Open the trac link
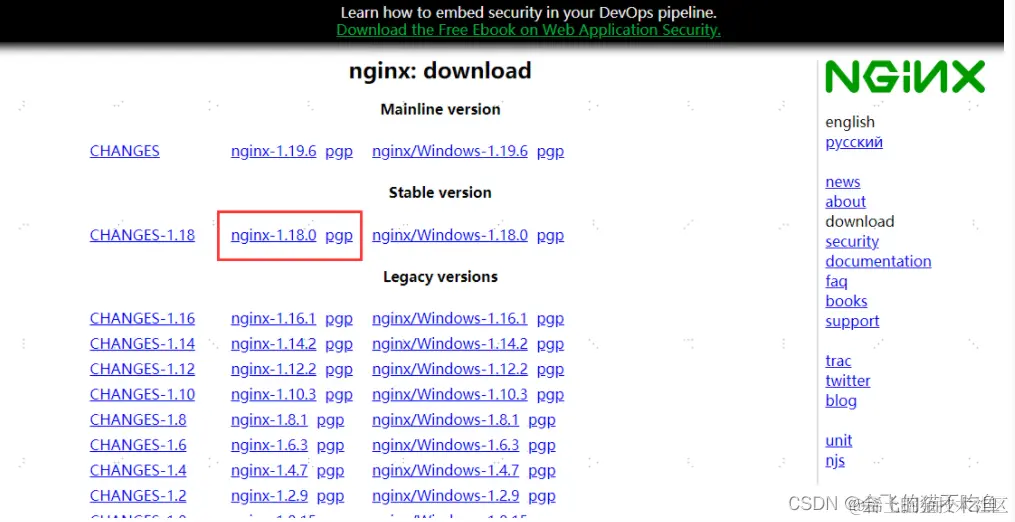1015x522 pixels. [838, 361]
